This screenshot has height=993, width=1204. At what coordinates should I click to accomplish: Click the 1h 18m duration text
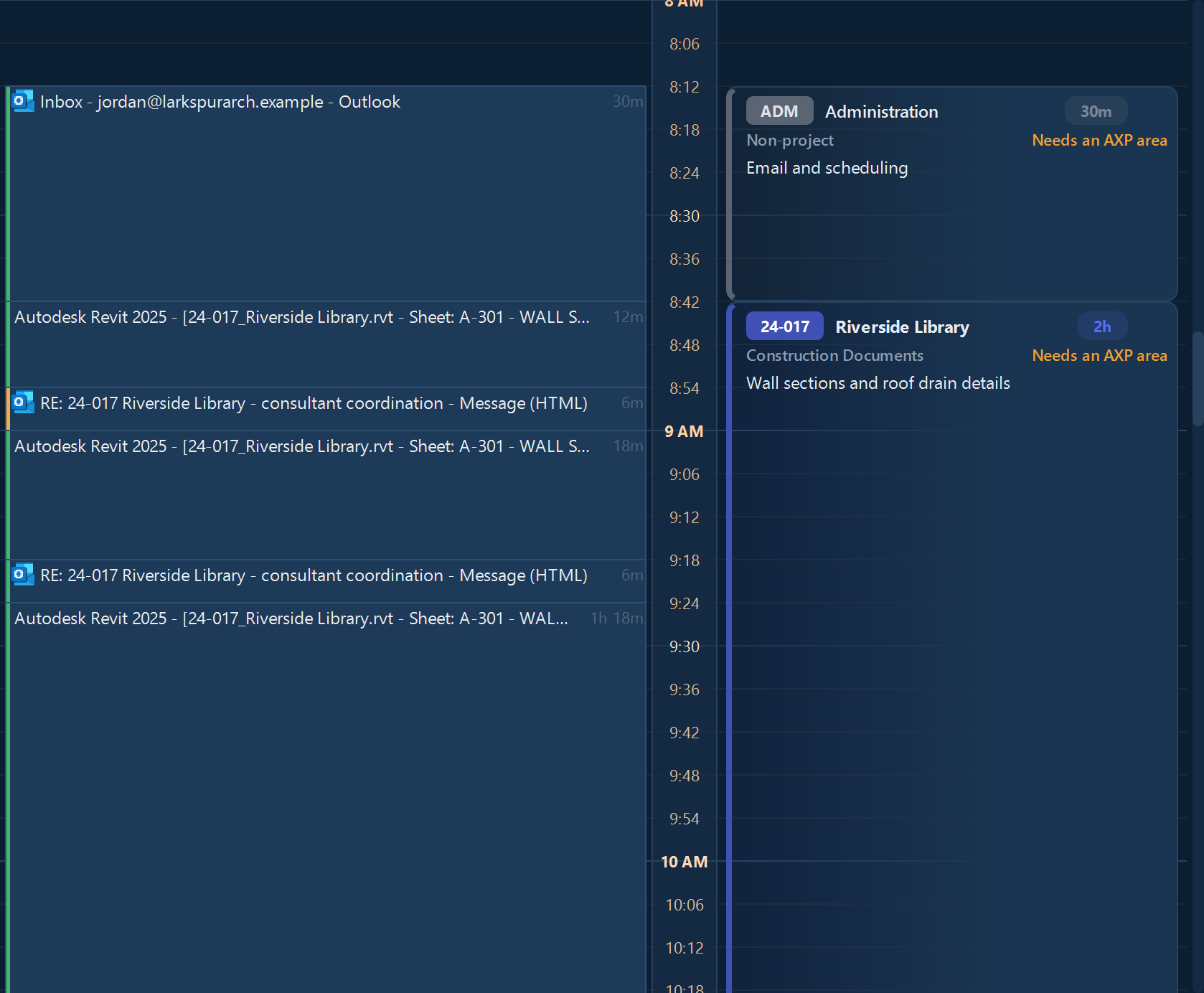coord(617,618)
